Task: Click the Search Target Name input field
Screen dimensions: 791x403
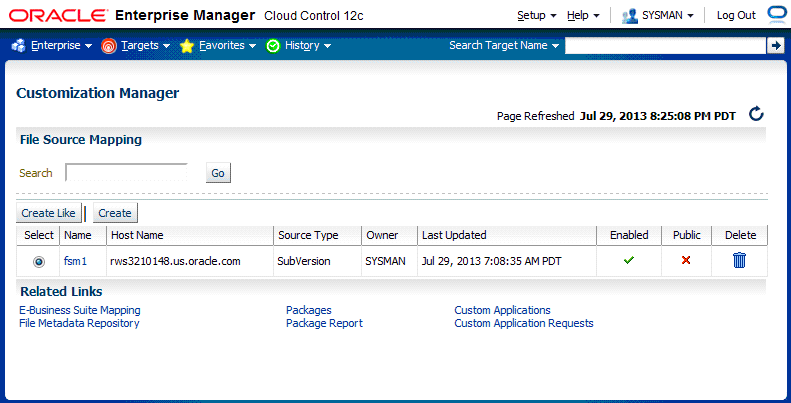Action: click(x=665, y=45)
